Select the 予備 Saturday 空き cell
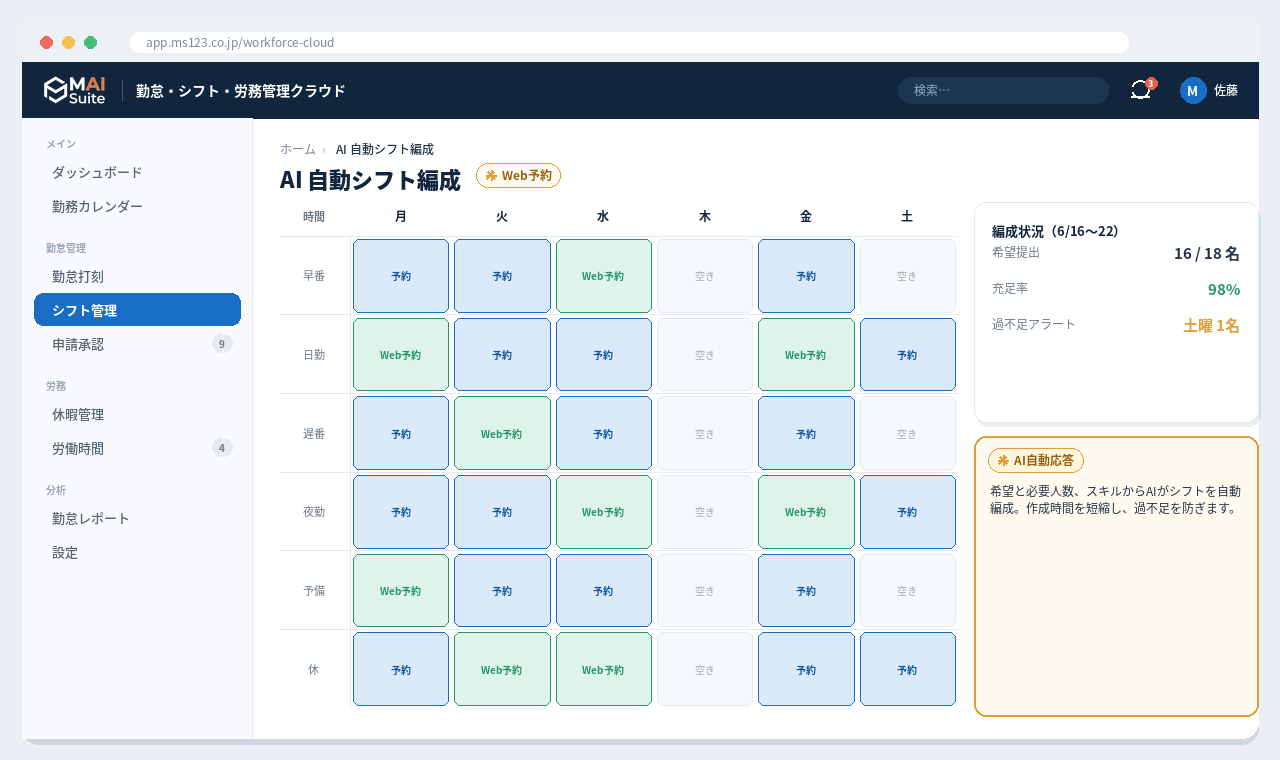The width and height of the screenshot is (1280, 760). [907, 591]
